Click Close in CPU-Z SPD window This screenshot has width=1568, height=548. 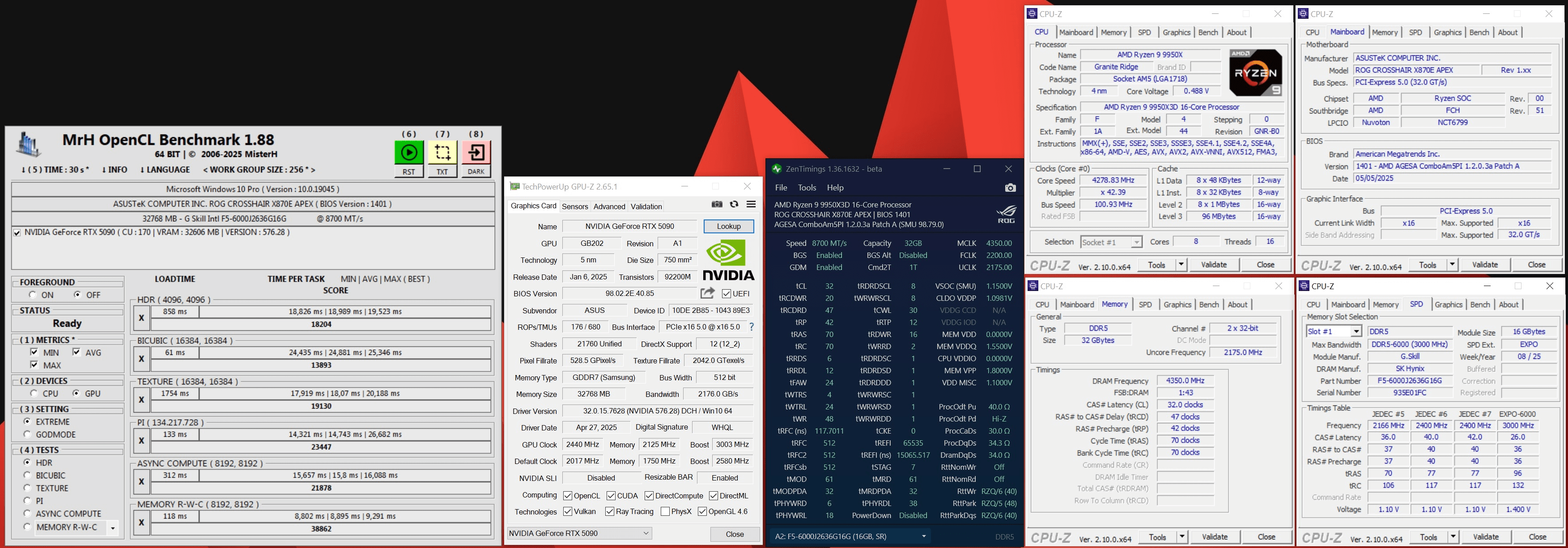[1538, 537]
